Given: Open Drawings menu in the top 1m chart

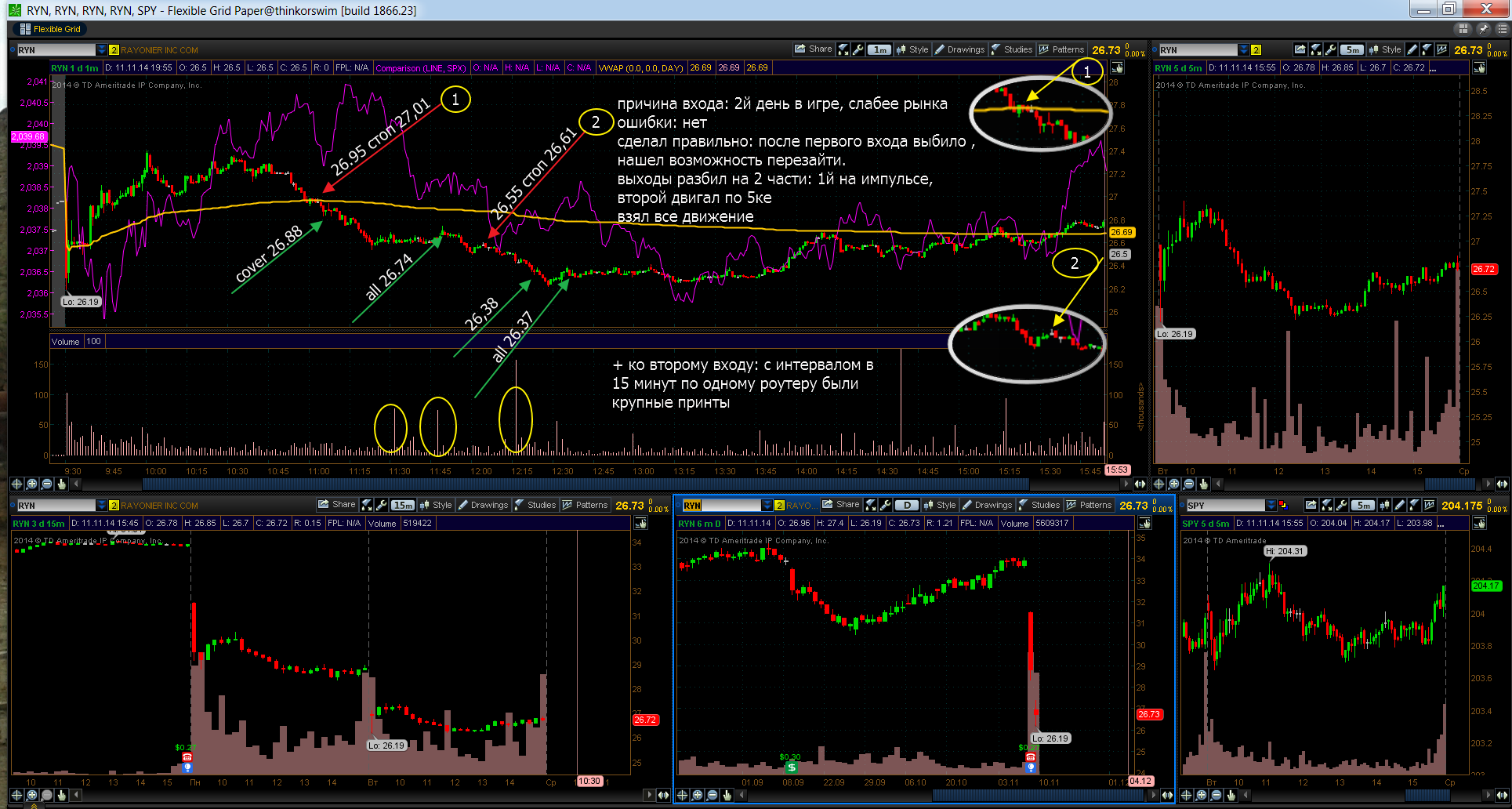Looking at the screenshot, I should pyautogui.click(x=959, y=49).
